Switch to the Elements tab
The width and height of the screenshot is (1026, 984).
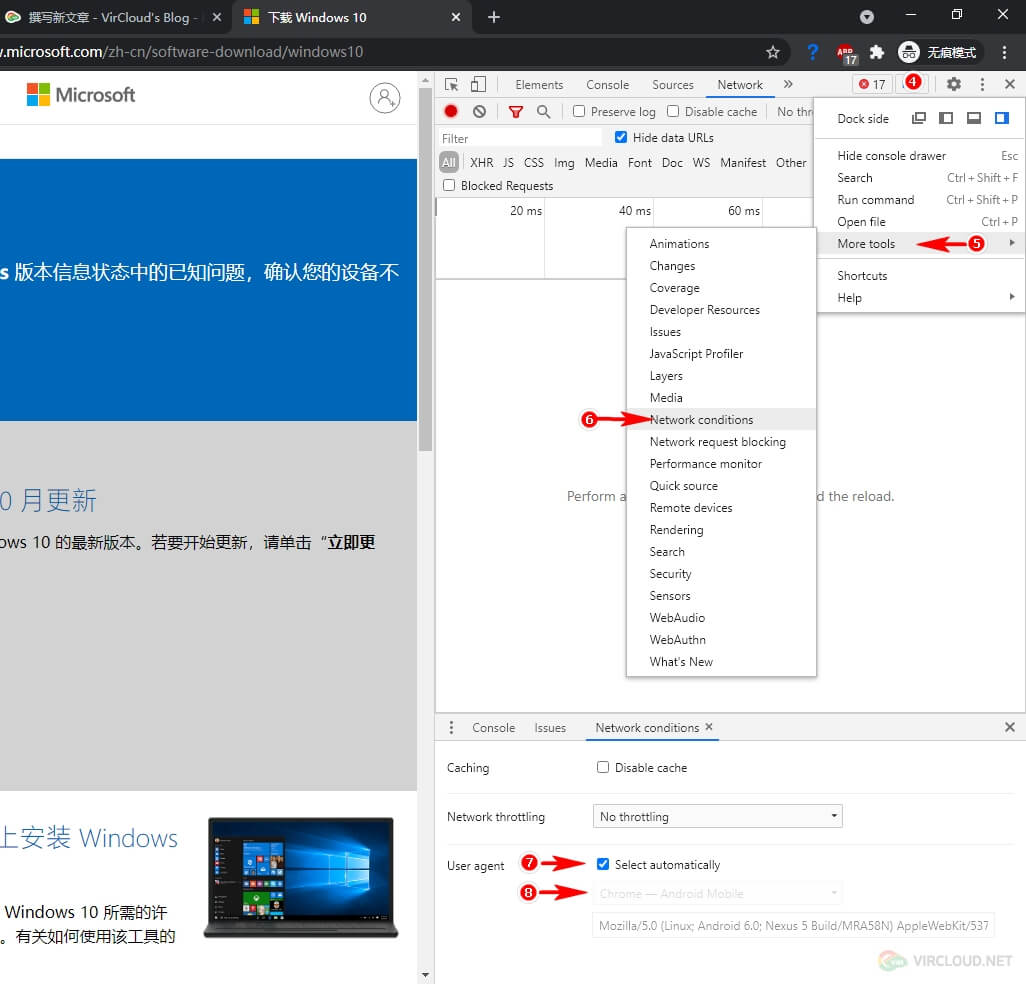click(539, 84)
